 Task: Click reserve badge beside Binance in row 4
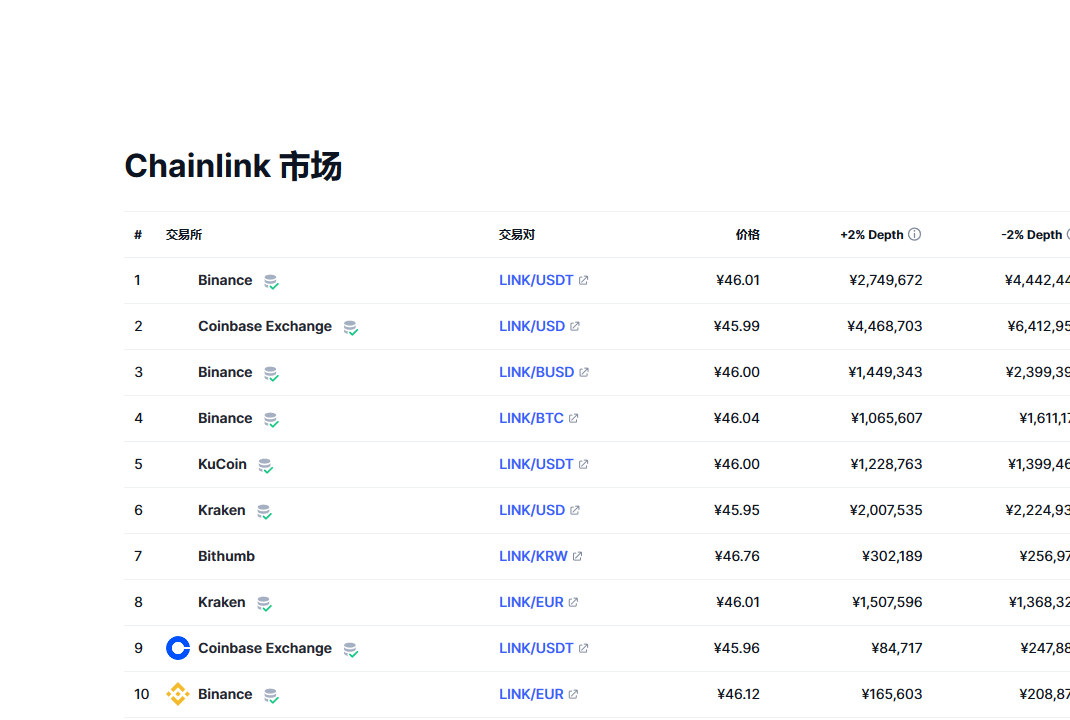[271, 419]
